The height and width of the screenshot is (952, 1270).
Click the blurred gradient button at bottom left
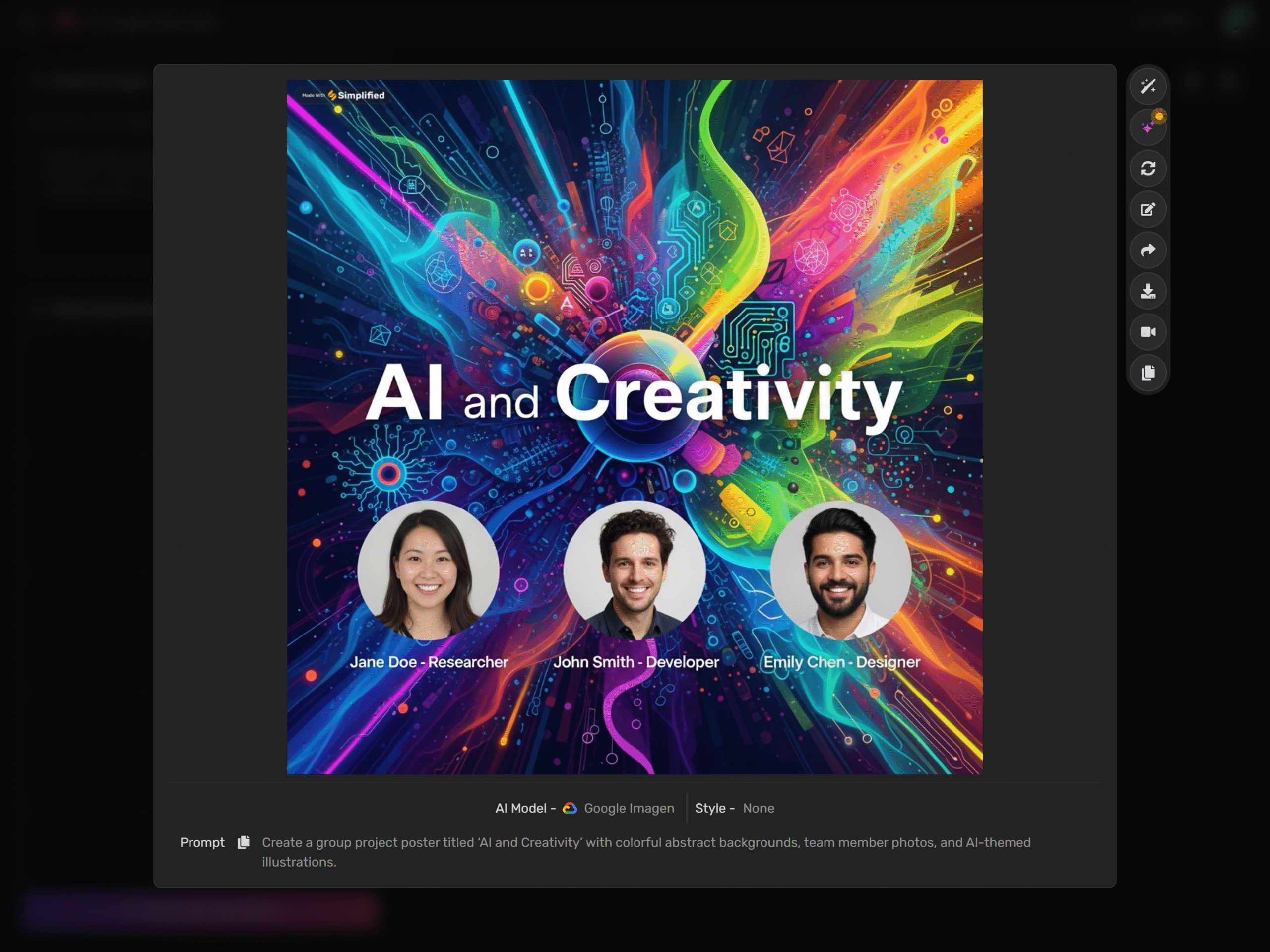click(x=201, y=910)
